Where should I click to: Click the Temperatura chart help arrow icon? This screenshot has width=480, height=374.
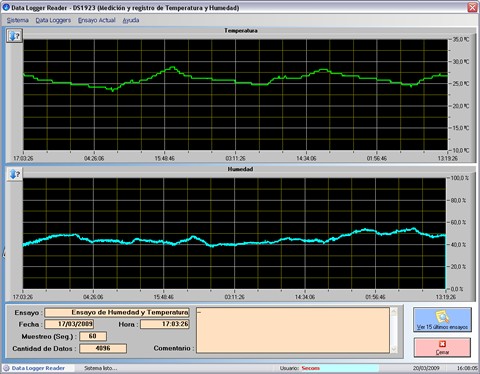pyautogui.click(x=14, y=36)
